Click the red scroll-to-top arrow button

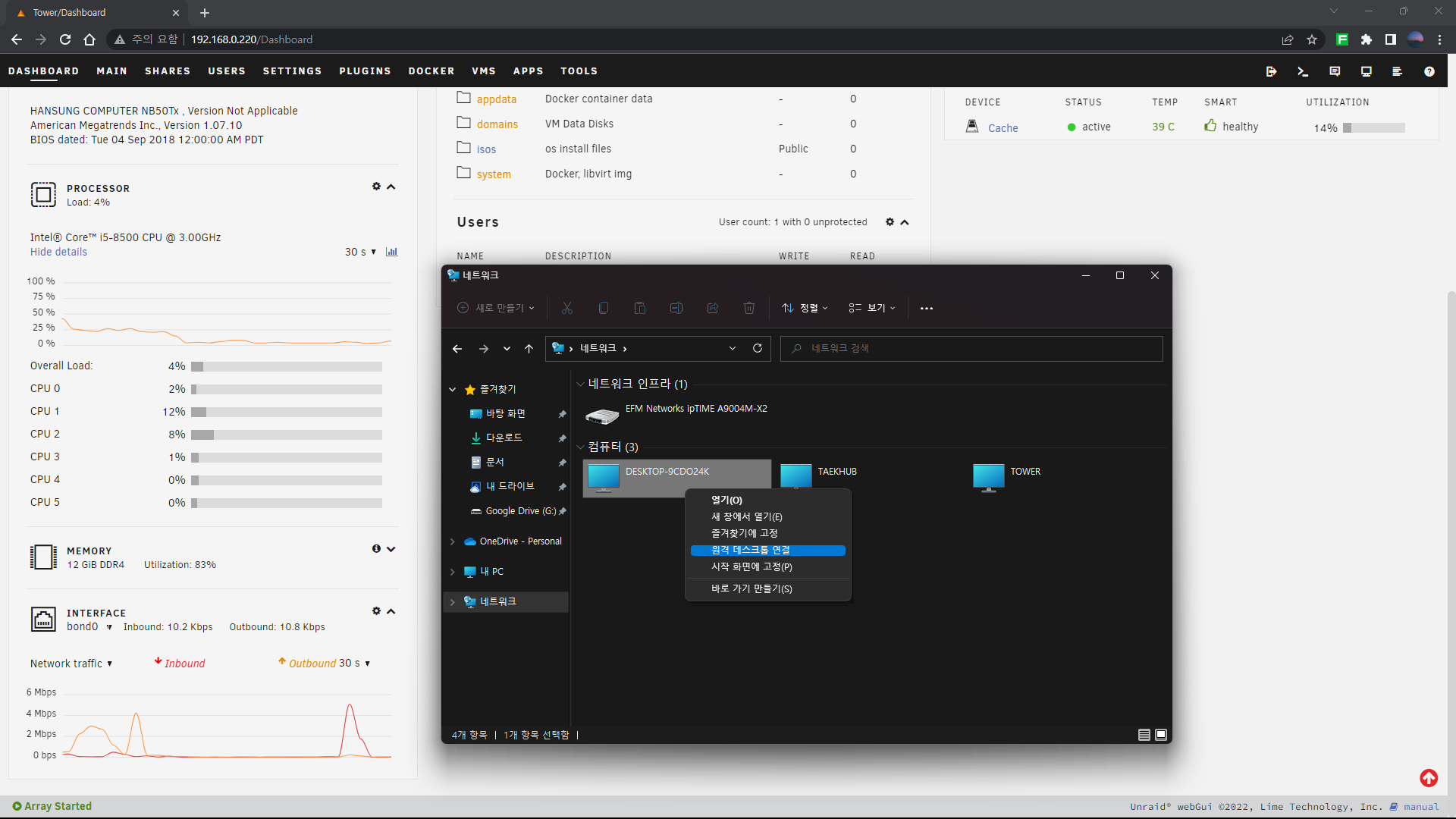[1429, 778]
